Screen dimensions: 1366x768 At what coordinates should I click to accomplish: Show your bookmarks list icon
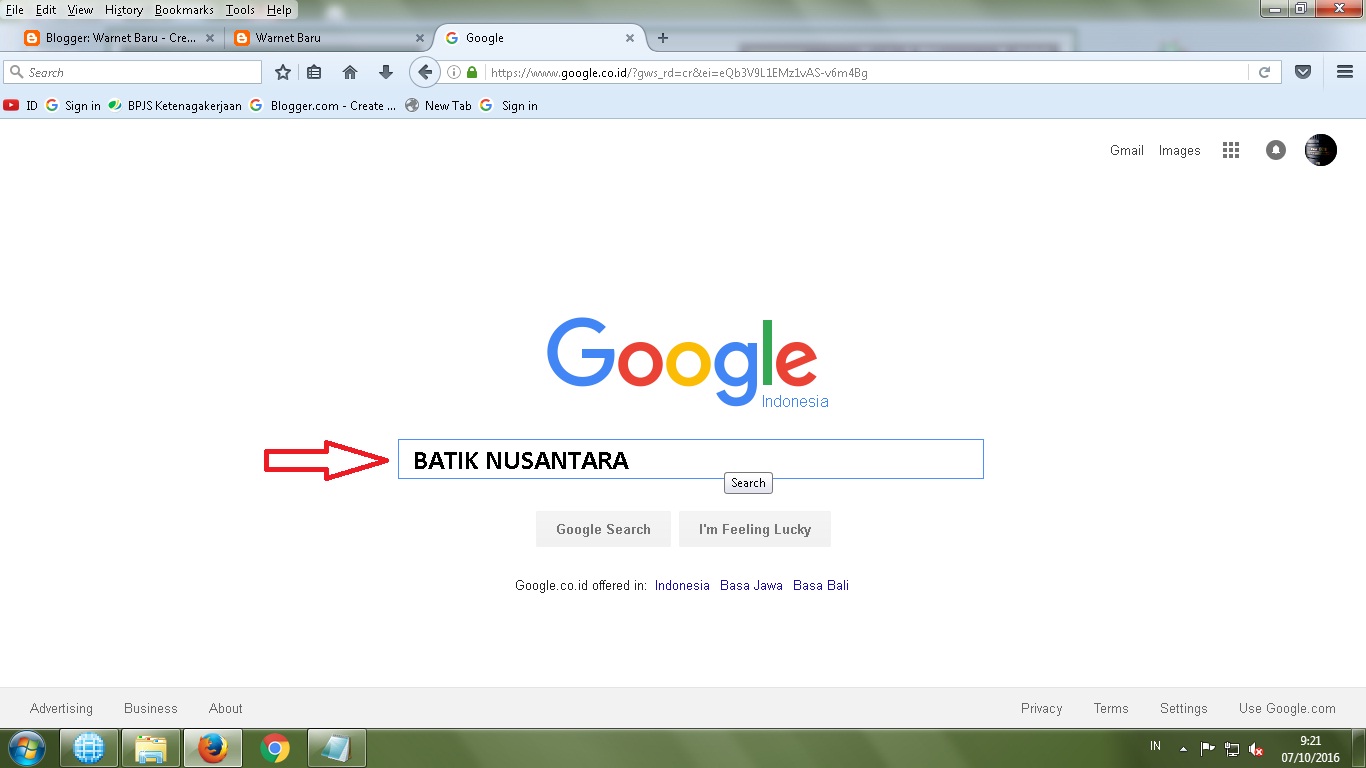314,72
